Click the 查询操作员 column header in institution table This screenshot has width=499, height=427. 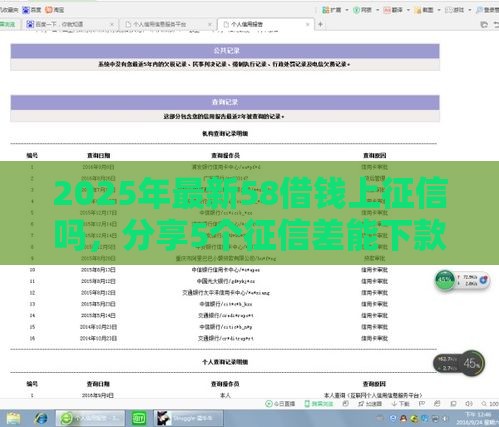click(225, 156)
